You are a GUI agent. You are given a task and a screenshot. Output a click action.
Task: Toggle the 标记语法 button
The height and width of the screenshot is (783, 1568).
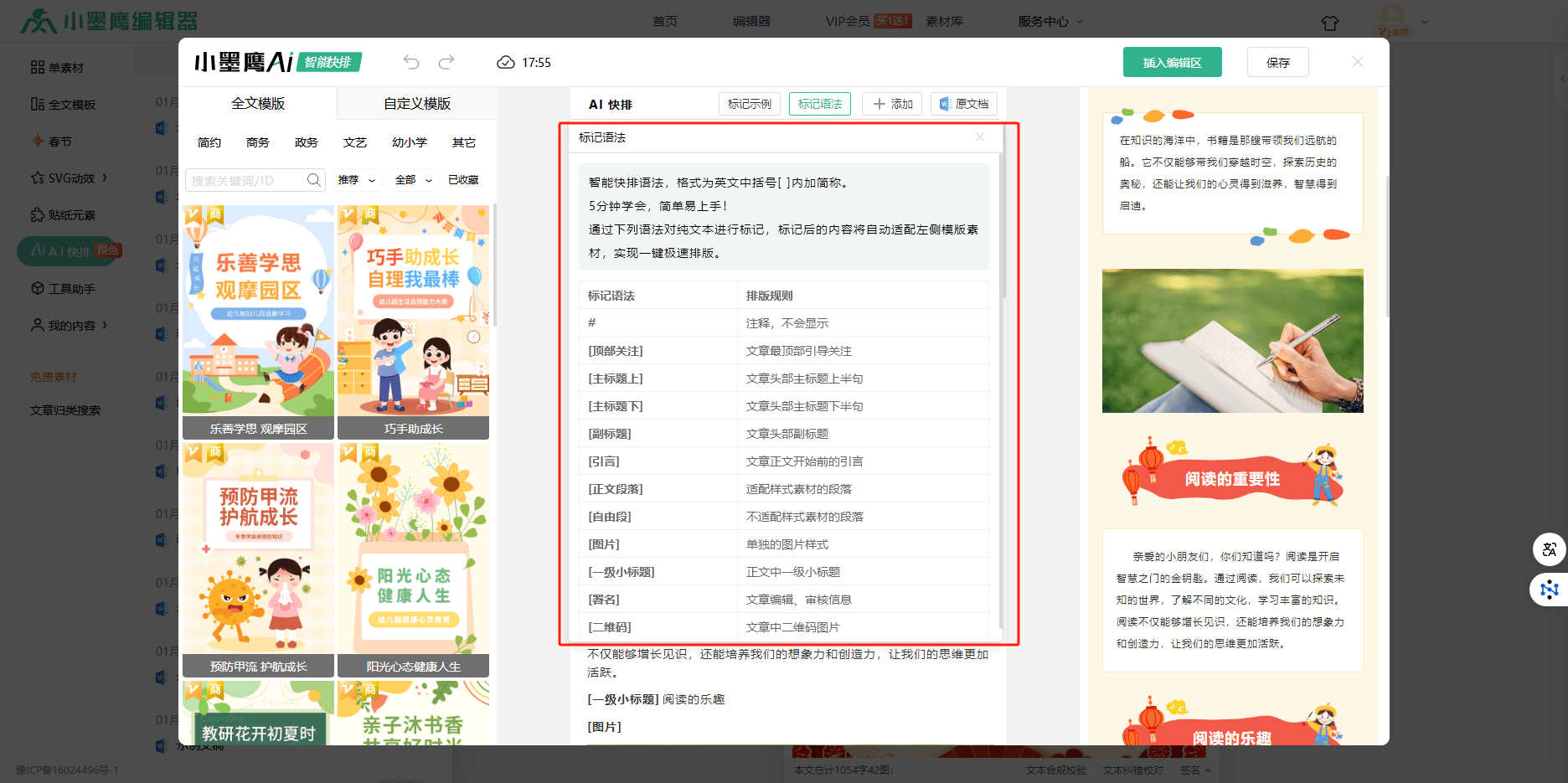click(819, 104)
